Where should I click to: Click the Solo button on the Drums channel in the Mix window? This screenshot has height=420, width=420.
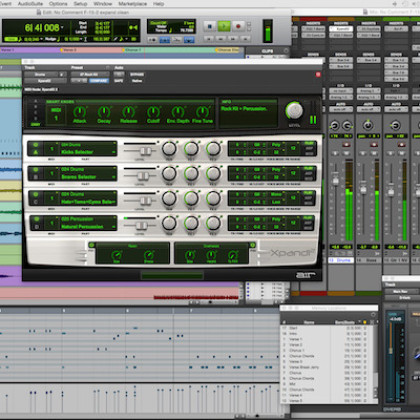336,153
